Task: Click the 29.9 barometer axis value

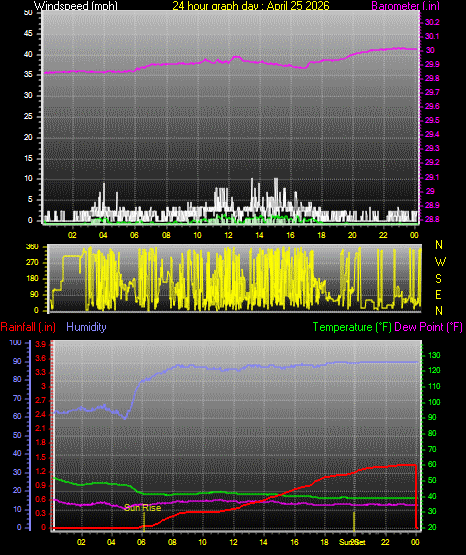Action: 432,64
